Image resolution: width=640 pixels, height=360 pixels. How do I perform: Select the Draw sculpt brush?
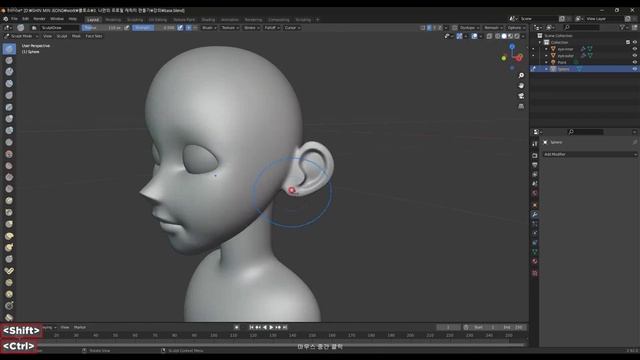coord(9,49)
